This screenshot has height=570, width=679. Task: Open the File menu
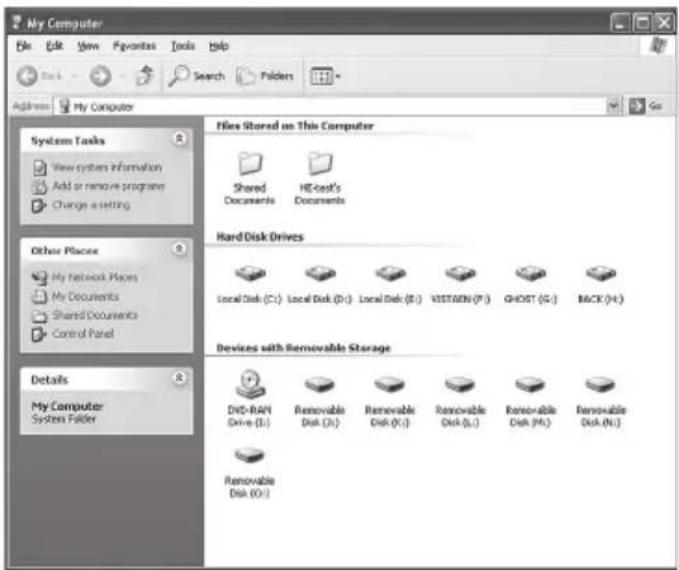coord(24,46)
